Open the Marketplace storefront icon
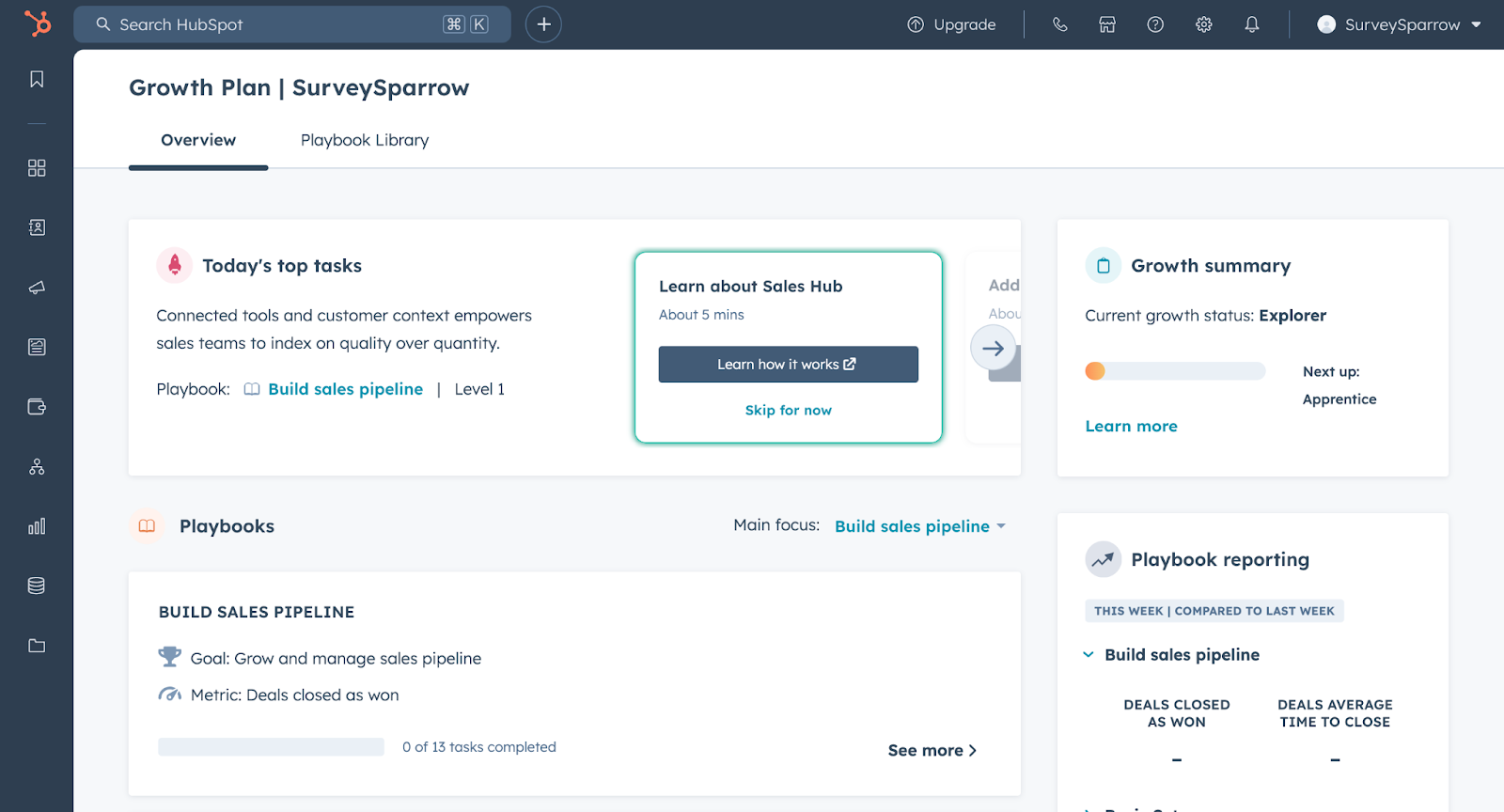 coord(1107,24)
